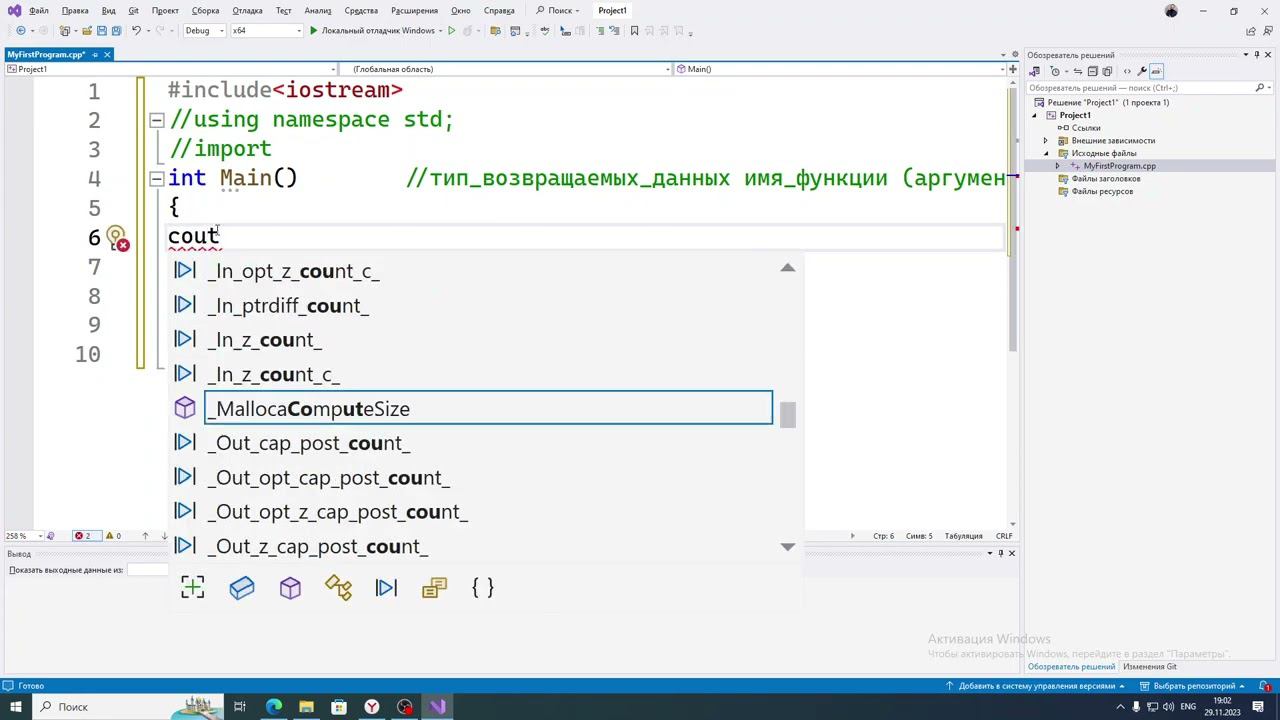The image size is (1280, 720).
Task: Open the Project1 scope dropdown
Action: point(171,69)
